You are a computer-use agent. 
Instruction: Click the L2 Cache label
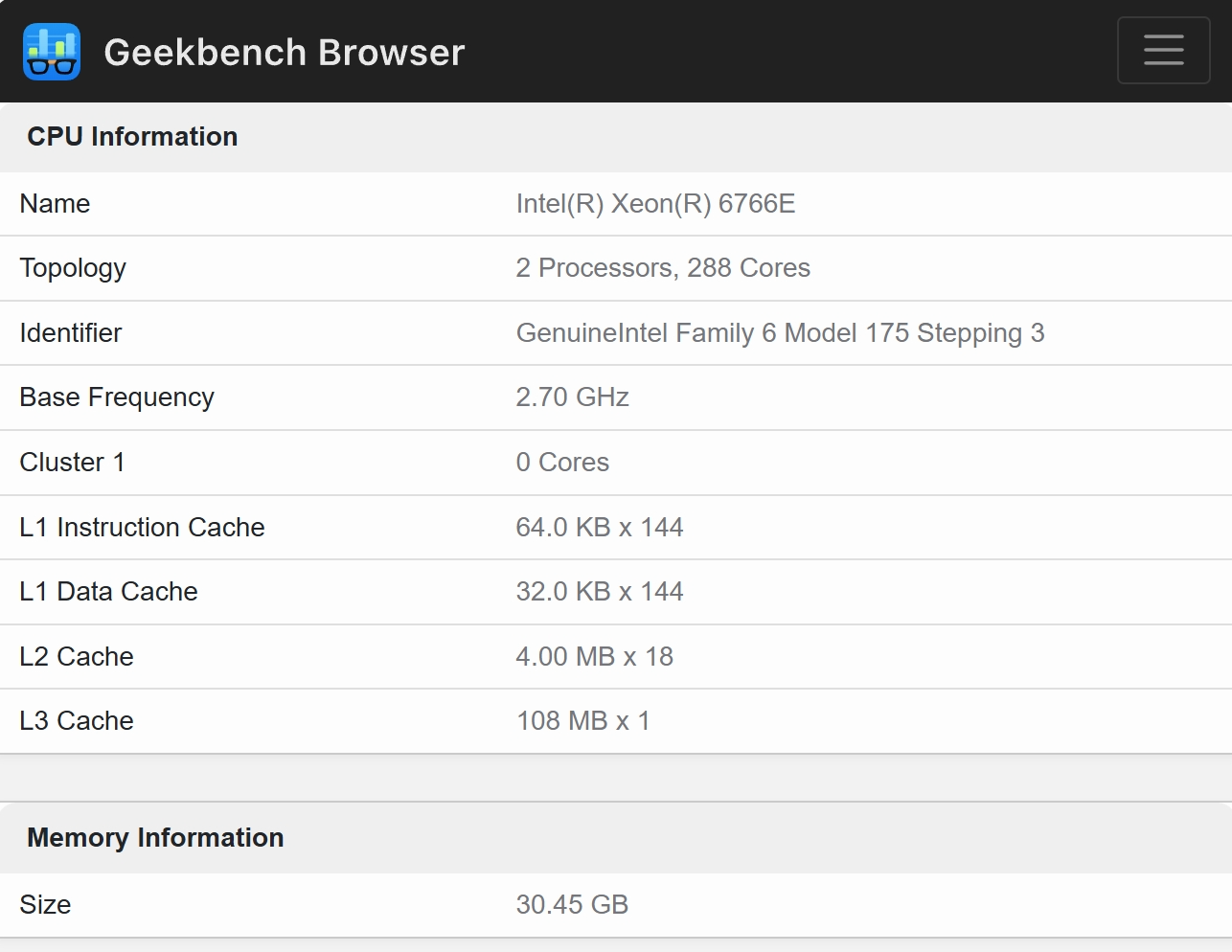pyautogui.click(x=77, y=657)
